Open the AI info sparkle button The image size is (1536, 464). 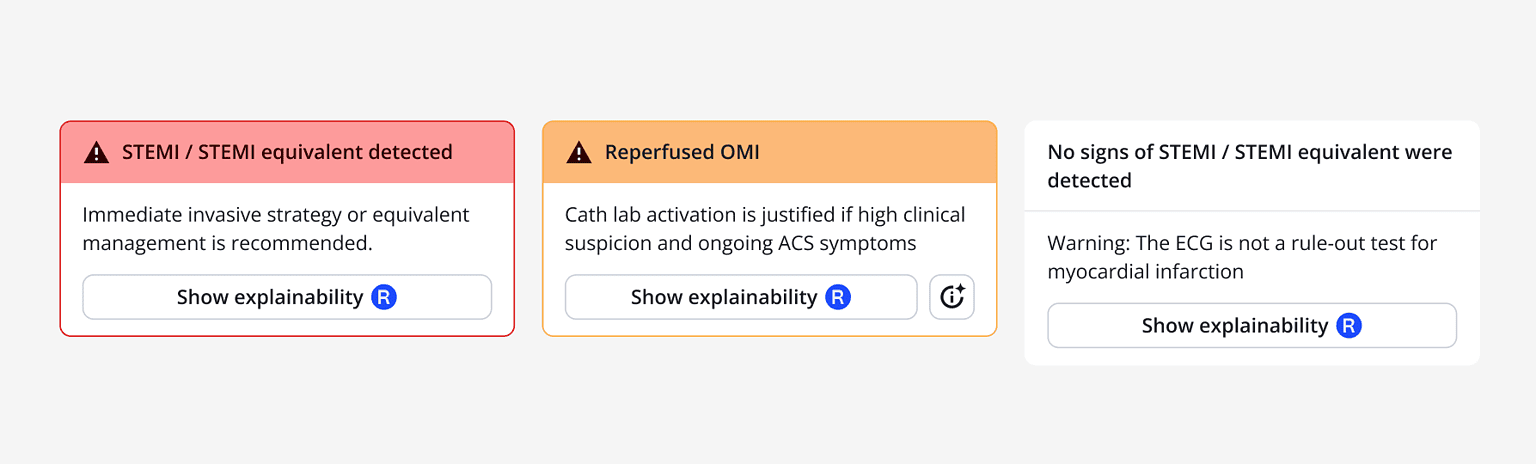coord(952,297)
